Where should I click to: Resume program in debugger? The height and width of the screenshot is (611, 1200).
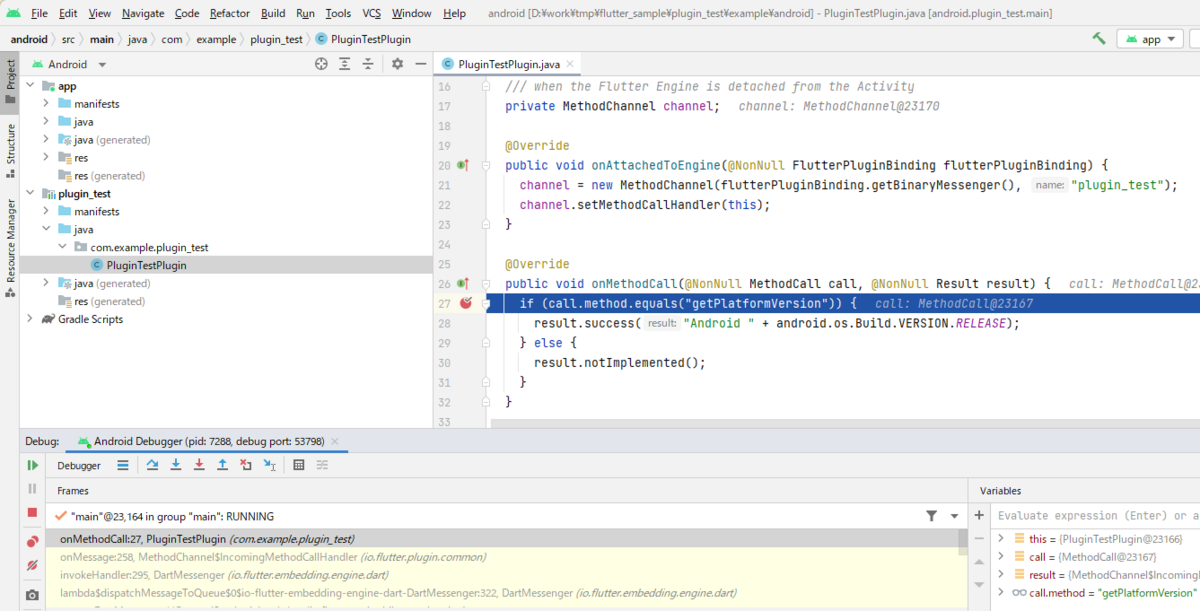[32, 466]
